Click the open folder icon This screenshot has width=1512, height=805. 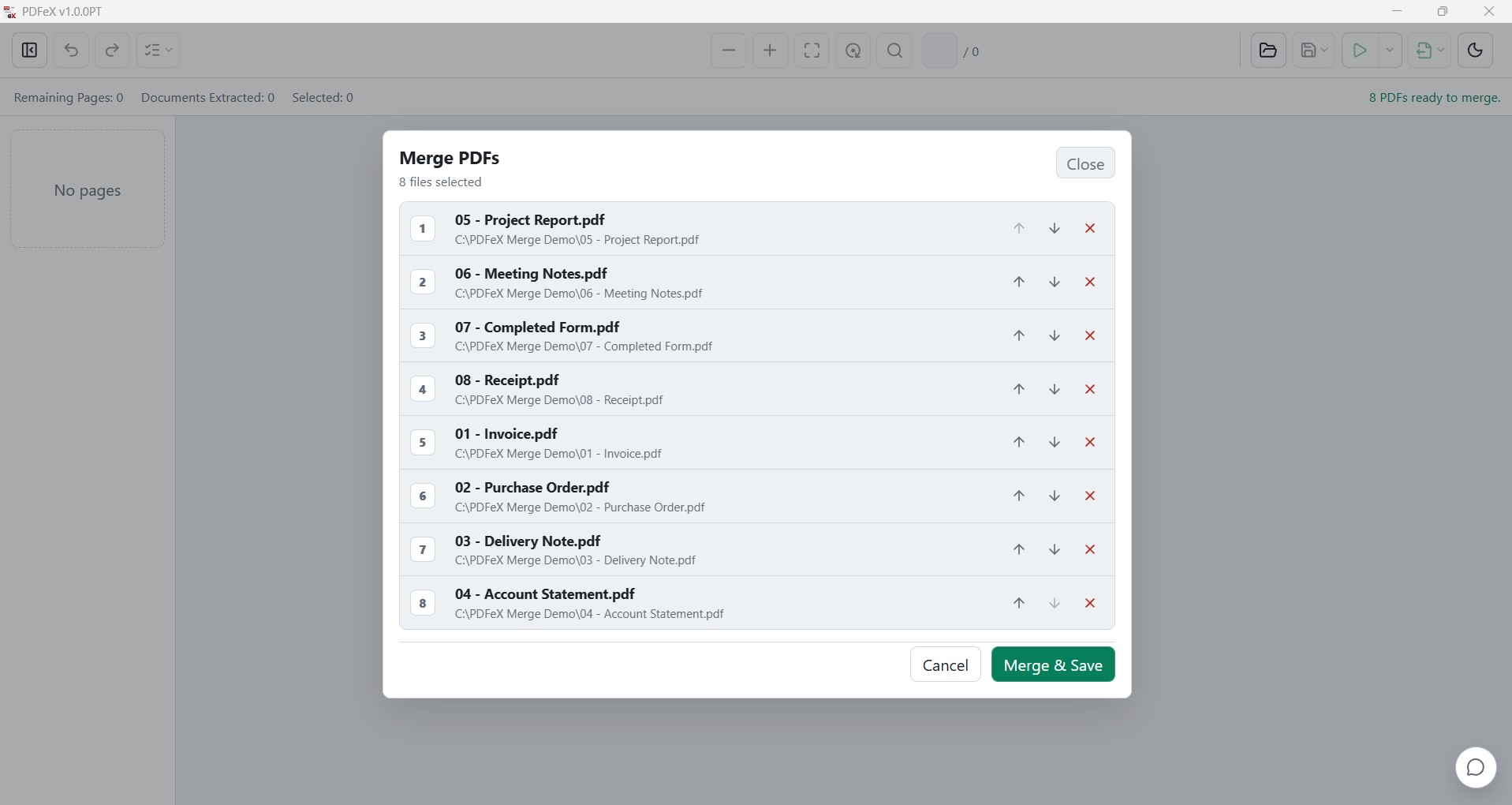(x=1268, y=51)
